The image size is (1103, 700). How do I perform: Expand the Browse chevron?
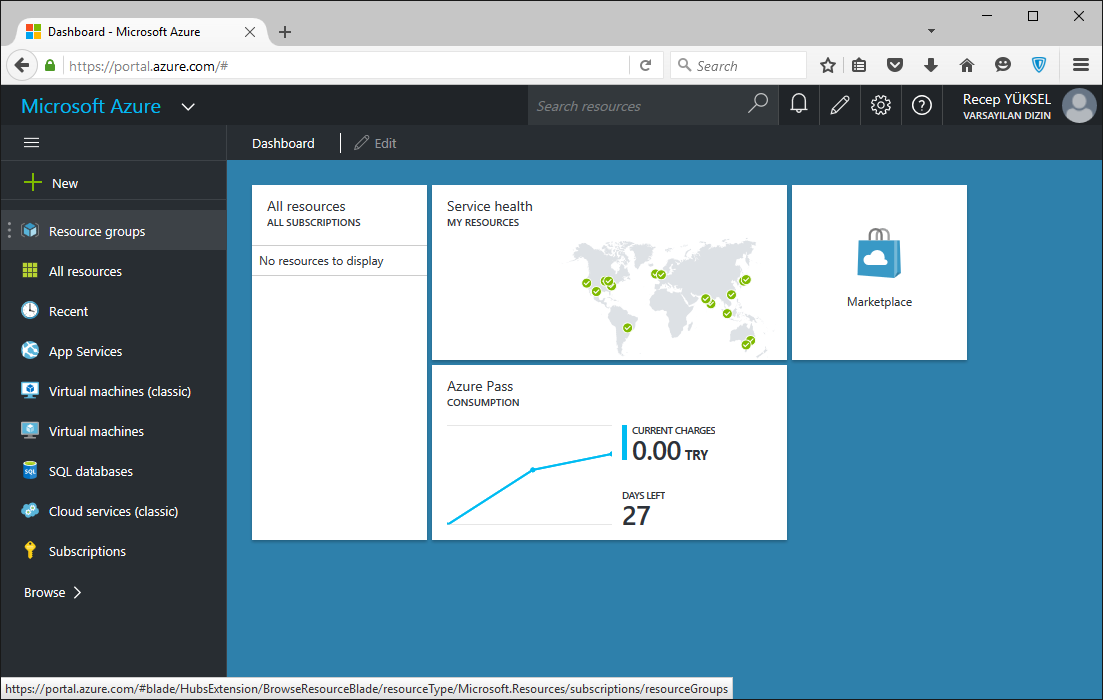coord(77,592)
